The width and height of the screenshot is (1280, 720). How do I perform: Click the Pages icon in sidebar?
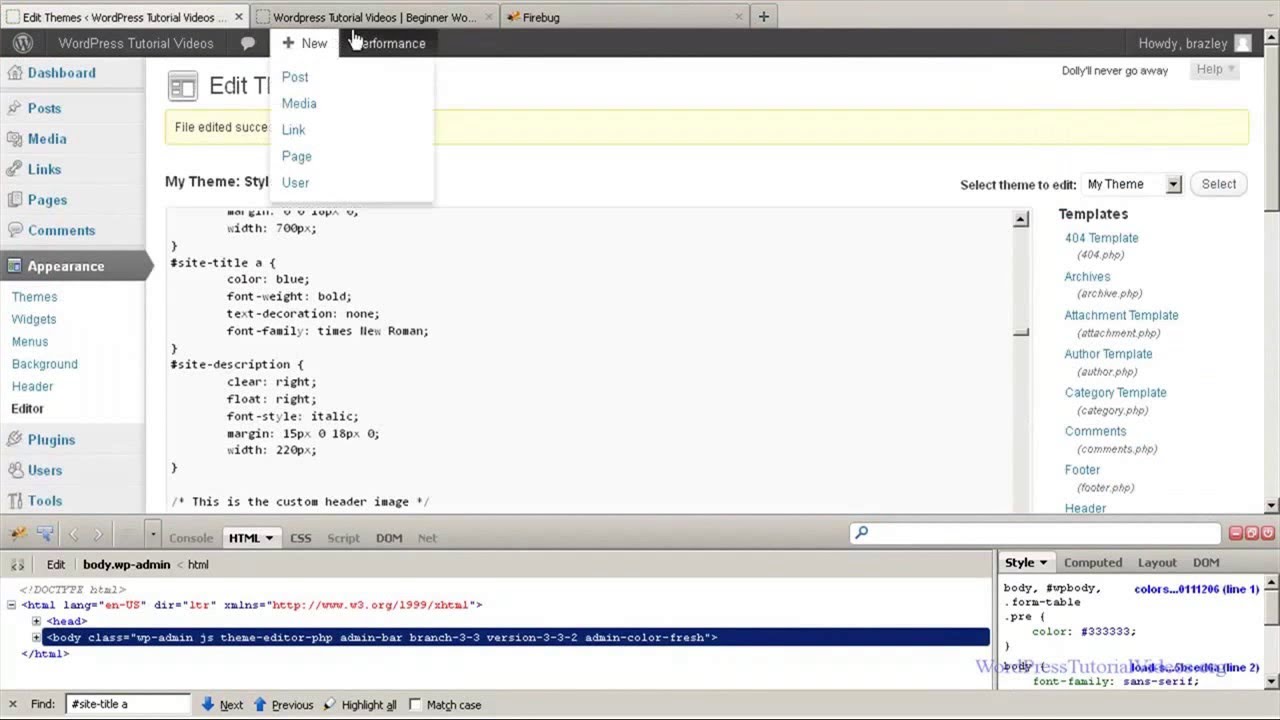pyautogui.click(x=14, y=200)
